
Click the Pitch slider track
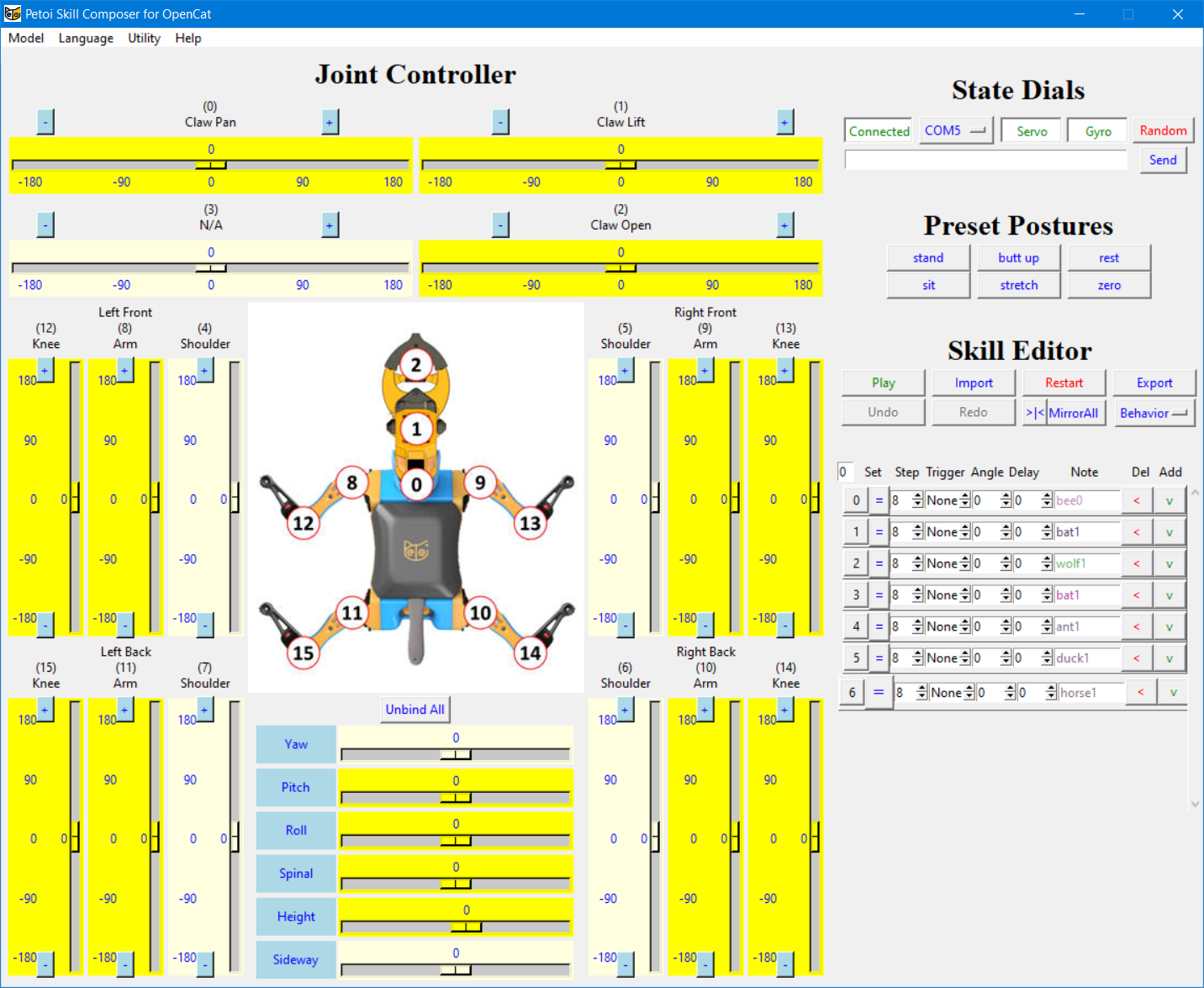point(455,797)
